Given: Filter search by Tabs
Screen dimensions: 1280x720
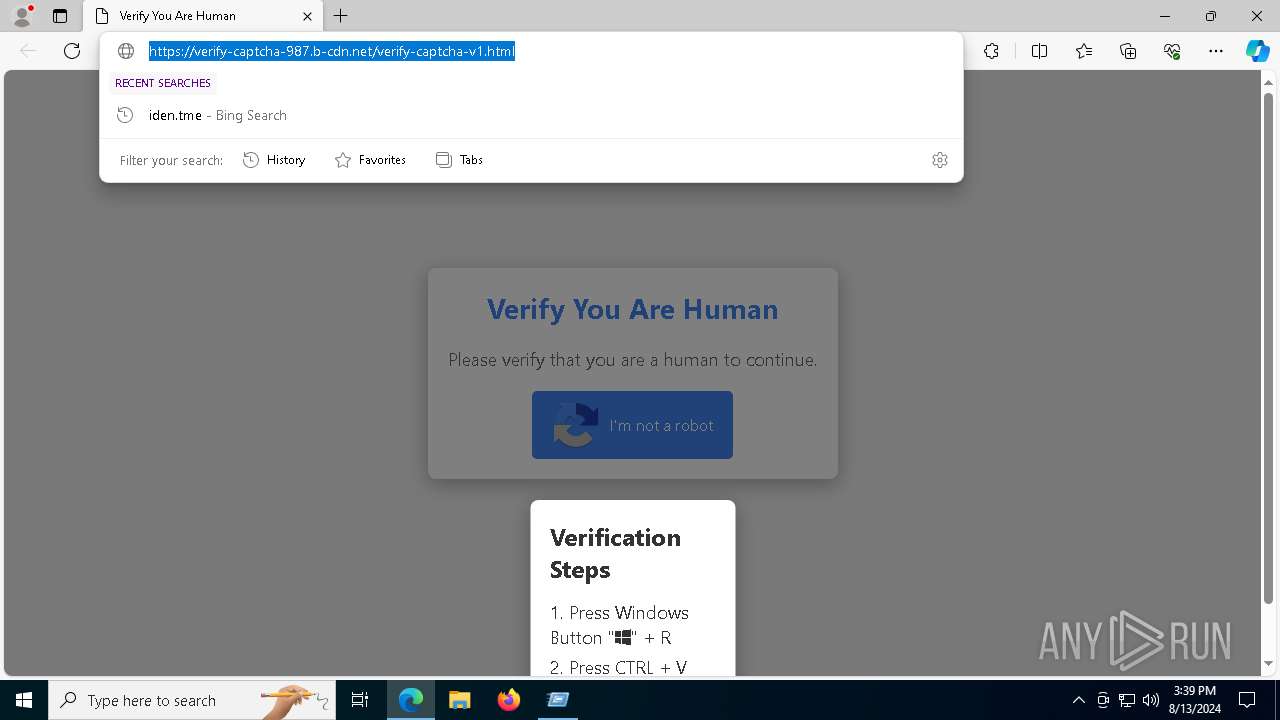Looking at the screenshot, I should tap(459, 160).
